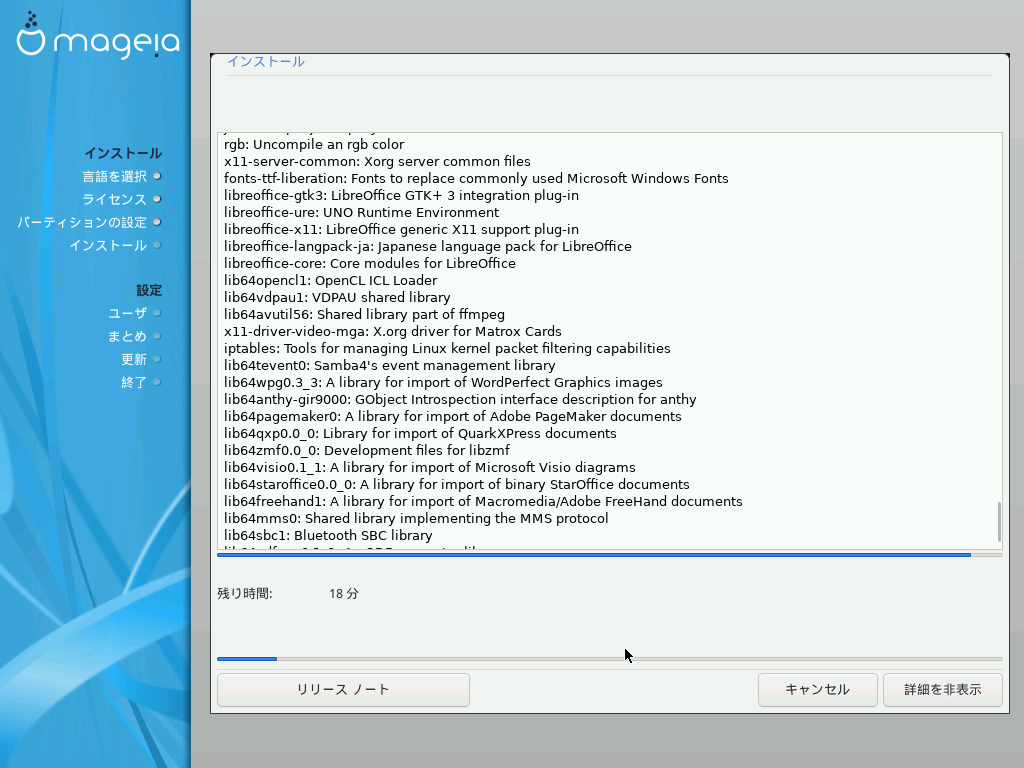This screenshot has height=768, width=1024.
Task: Click the lib64qxp0.0_0 package line
Action: [x=420, y=433]
